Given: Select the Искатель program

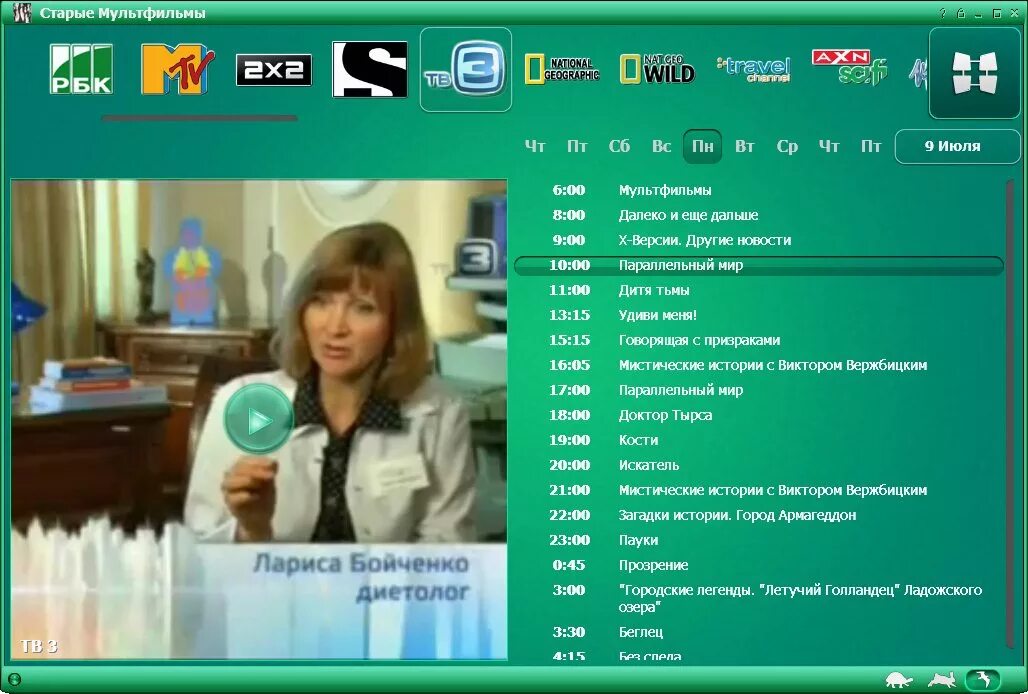Looking at the screenshot, I should pyautogui.click(x=759, y=465).
